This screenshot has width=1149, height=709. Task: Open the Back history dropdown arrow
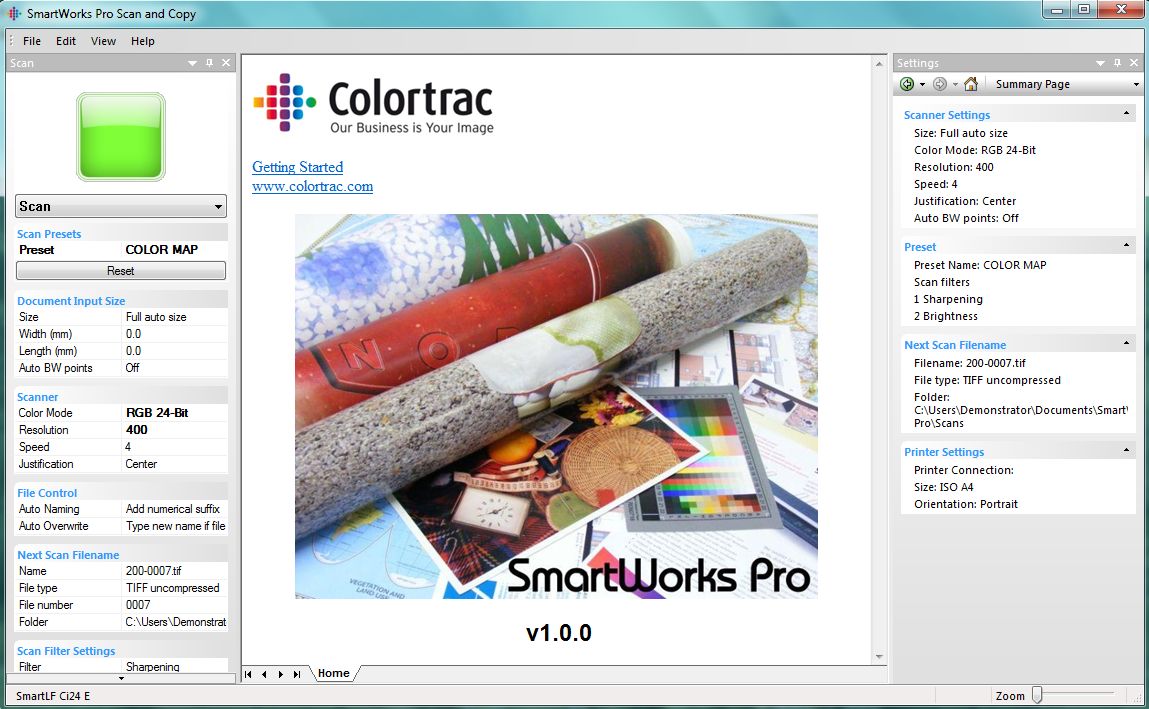click(922, 85)
